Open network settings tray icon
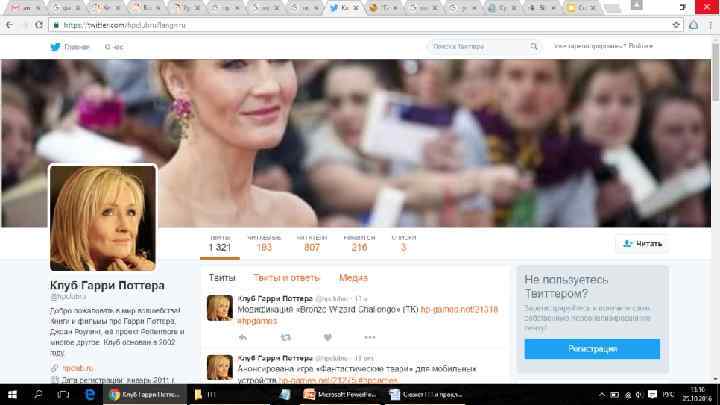 point(628,395)
